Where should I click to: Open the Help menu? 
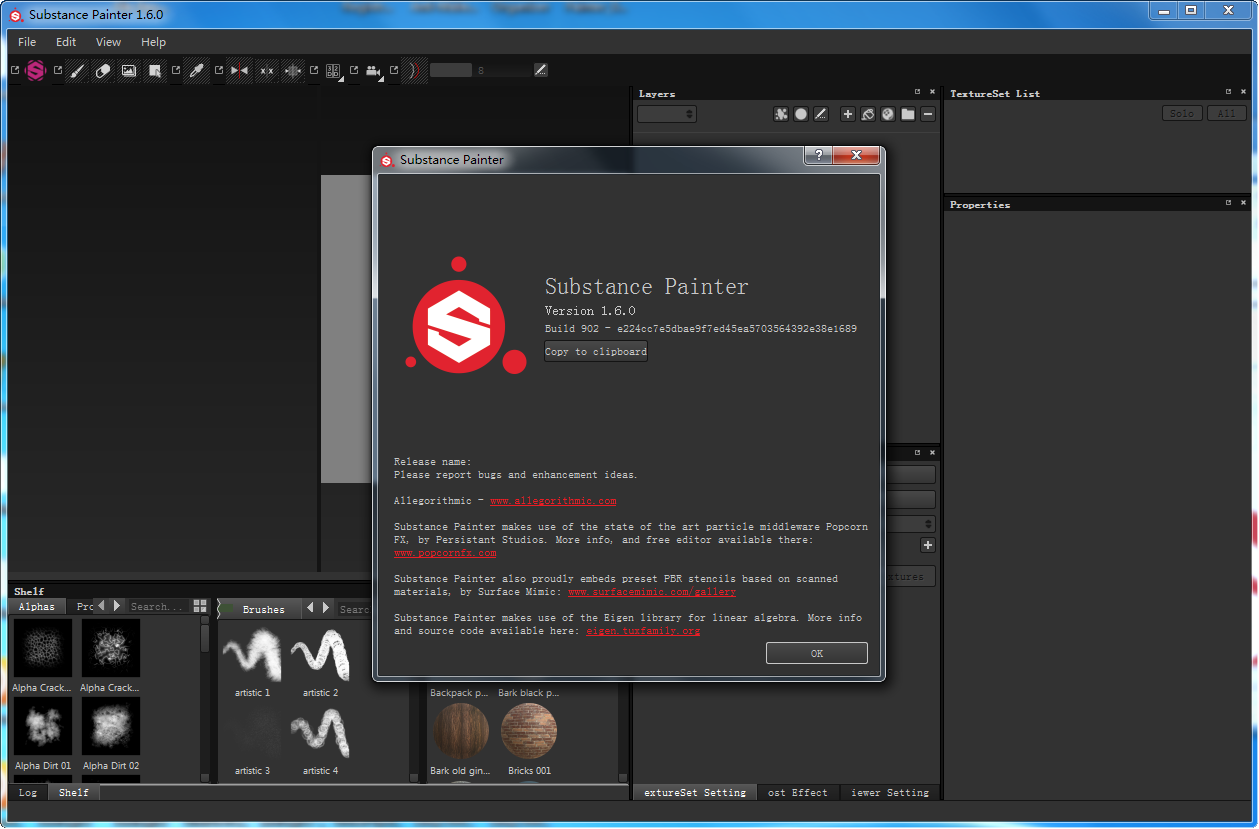153,42
